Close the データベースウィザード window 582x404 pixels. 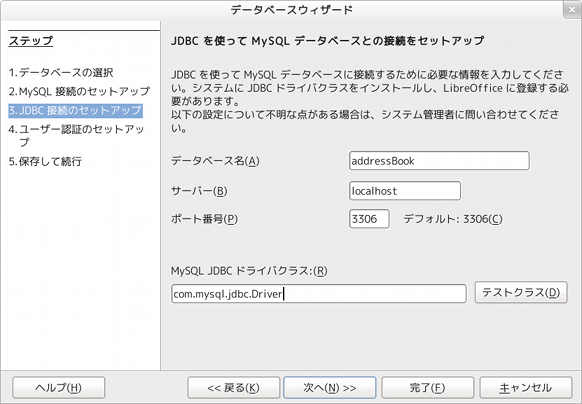click(572, 10)
